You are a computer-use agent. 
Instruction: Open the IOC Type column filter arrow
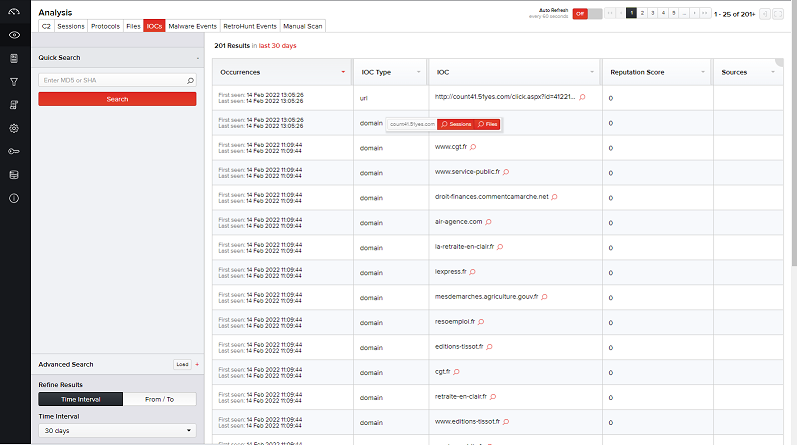coord(419,73)
